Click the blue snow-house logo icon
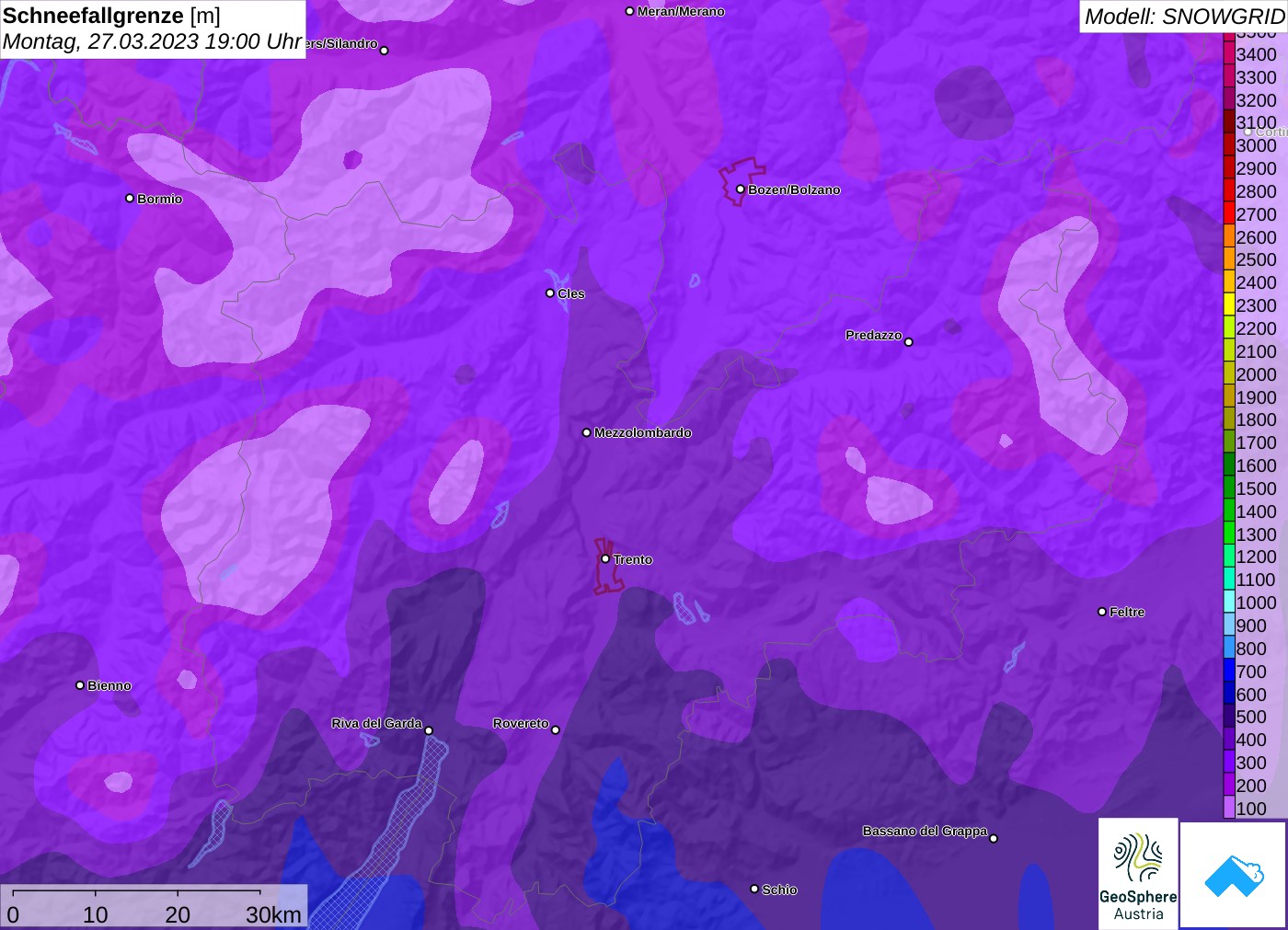The height and width of the screenshot is (930, 1288). tap(1234, 875)
